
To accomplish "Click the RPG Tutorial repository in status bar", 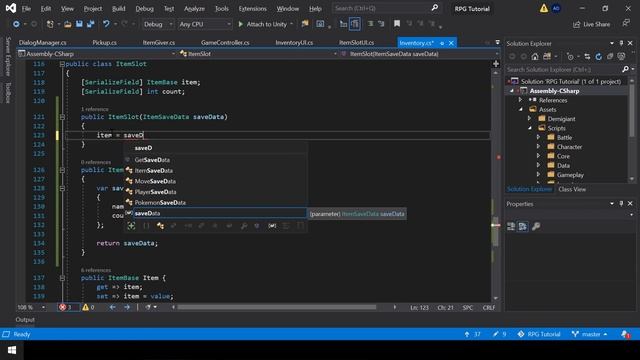I will (539, 334).
